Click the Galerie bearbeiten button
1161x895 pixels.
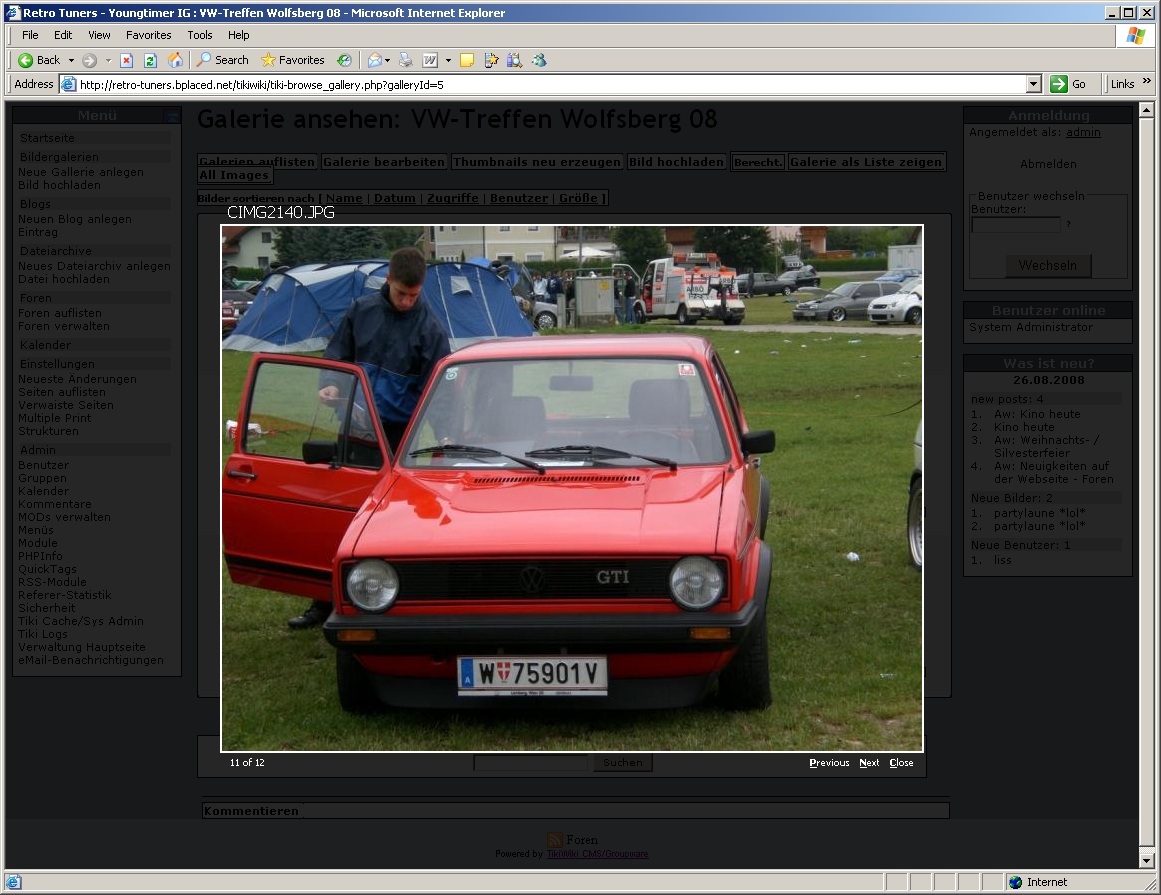(x=384, y=161)
